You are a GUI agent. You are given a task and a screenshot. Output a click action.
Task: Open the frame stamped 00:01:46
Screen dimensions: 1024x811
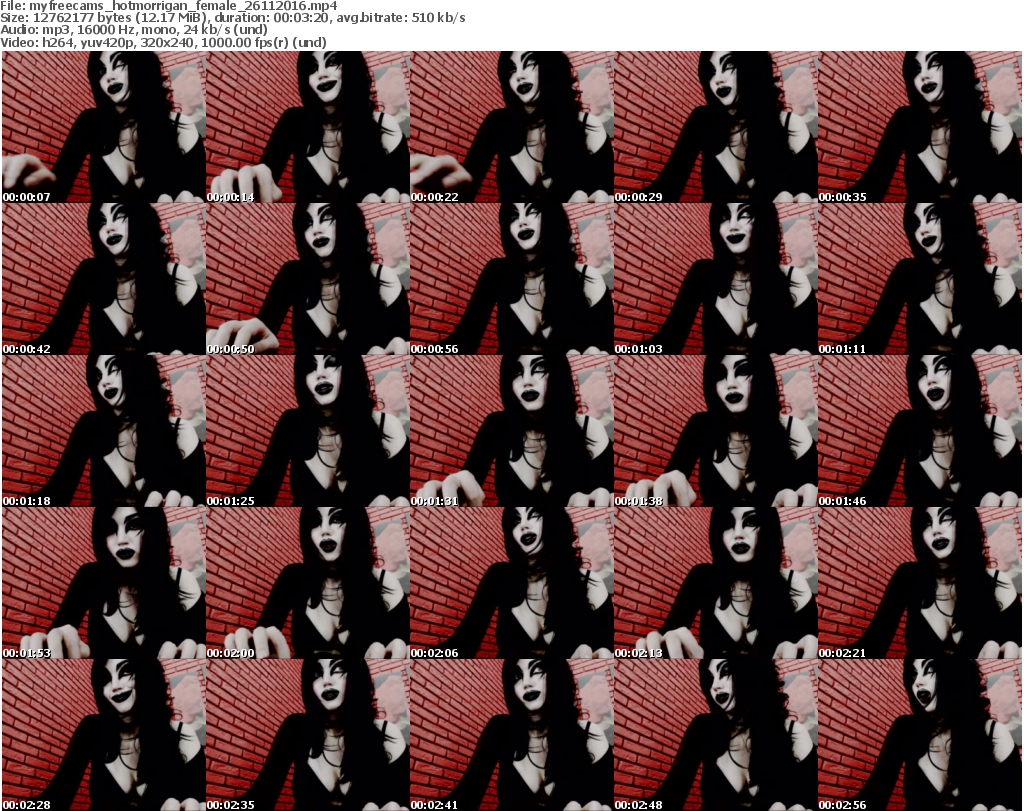click(919, 431)
